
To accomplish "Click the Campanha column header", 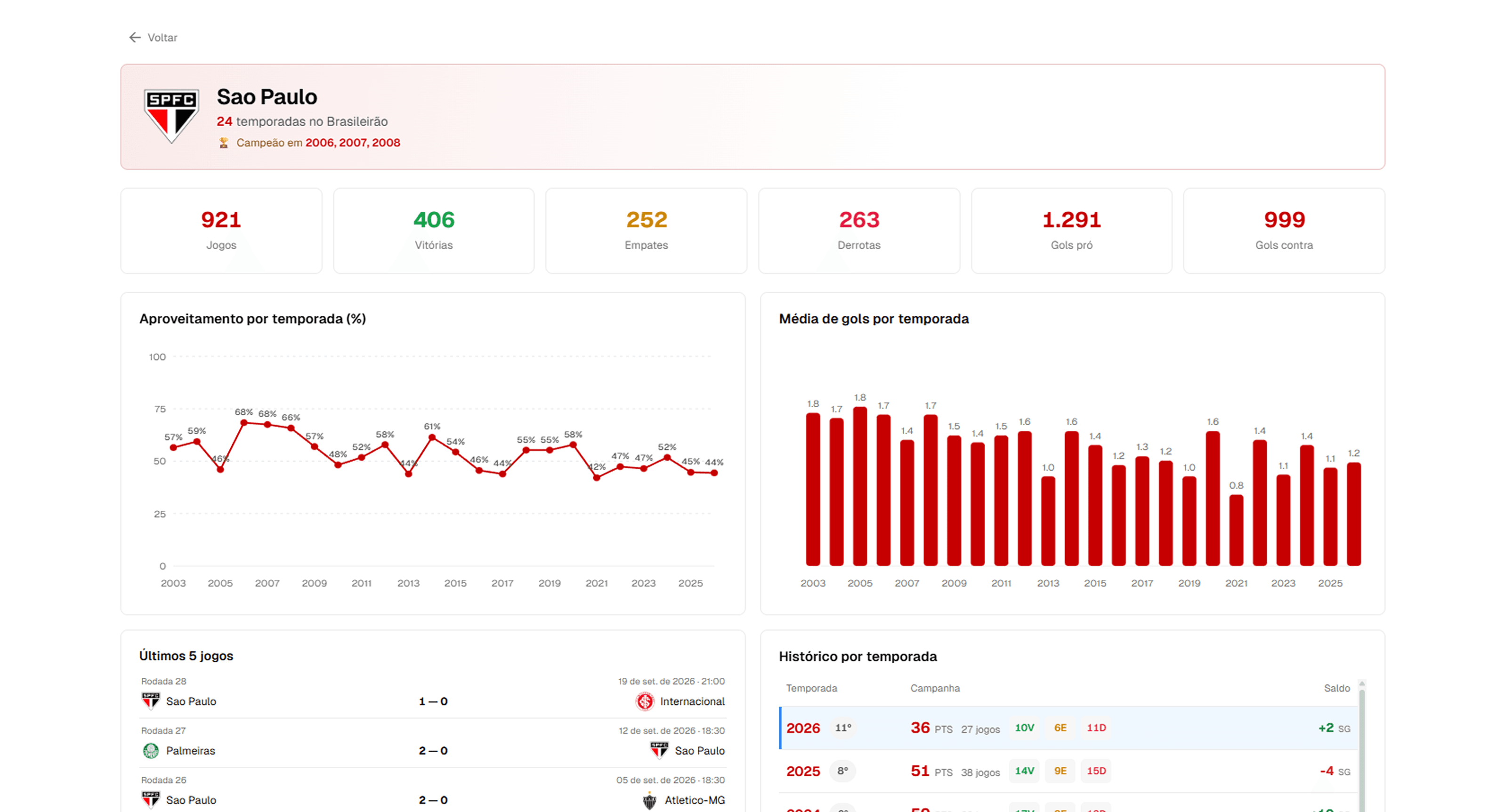I will [935, 688].
